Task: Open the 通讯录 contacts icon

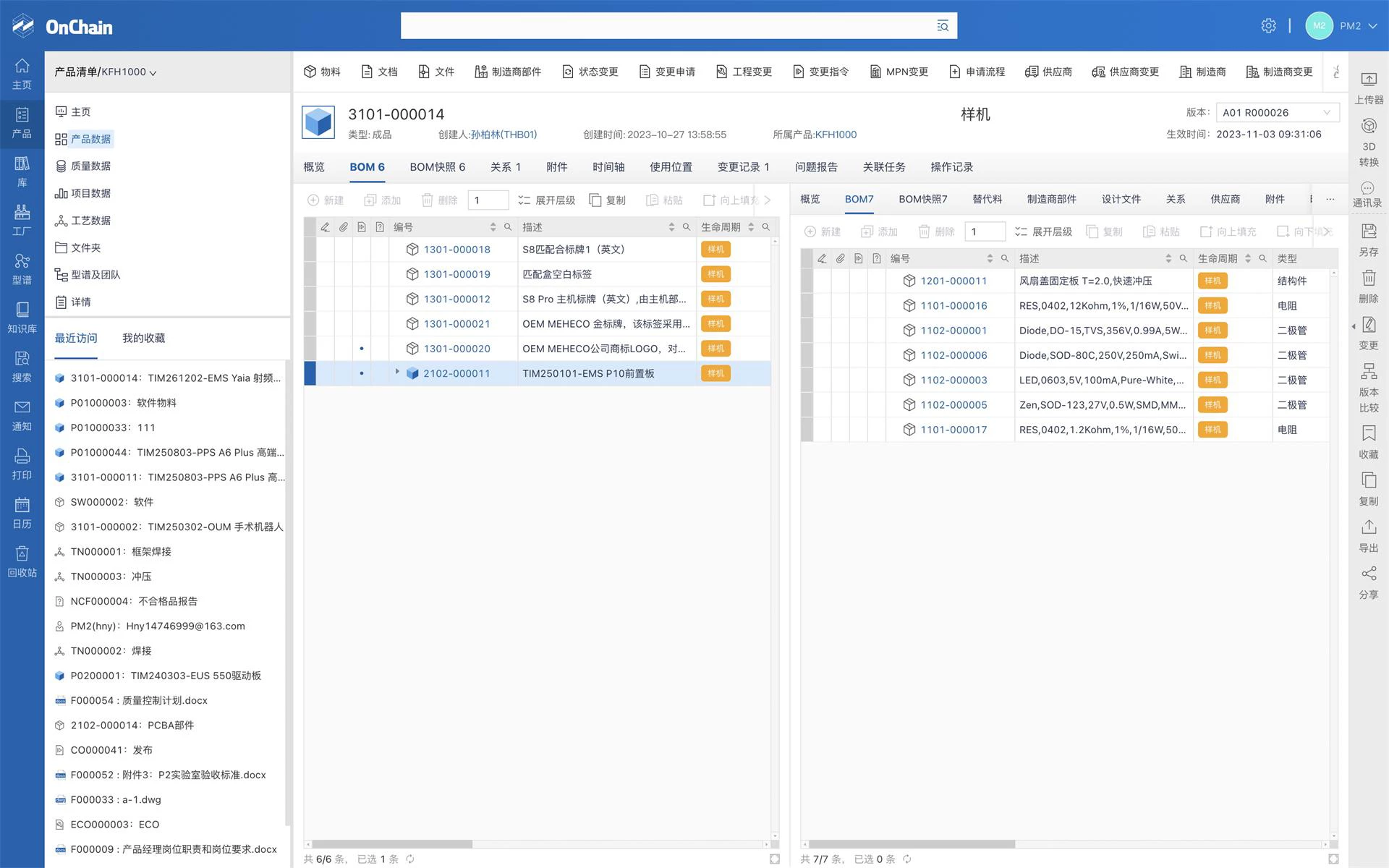Action: pyautogui.click(x=1368, y=195)
